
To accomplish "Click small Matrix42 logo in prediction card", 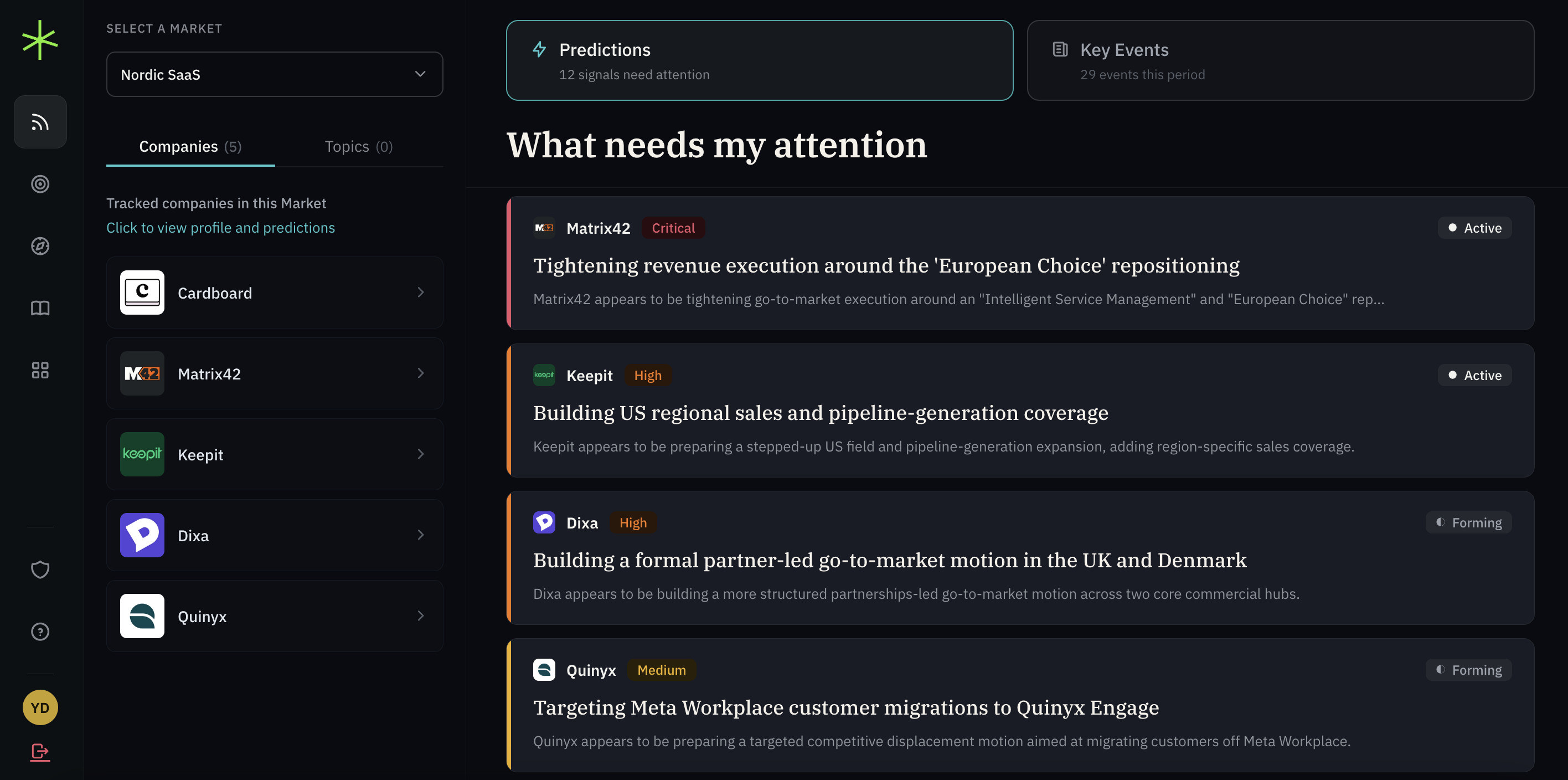I will [x=544, y=228].
